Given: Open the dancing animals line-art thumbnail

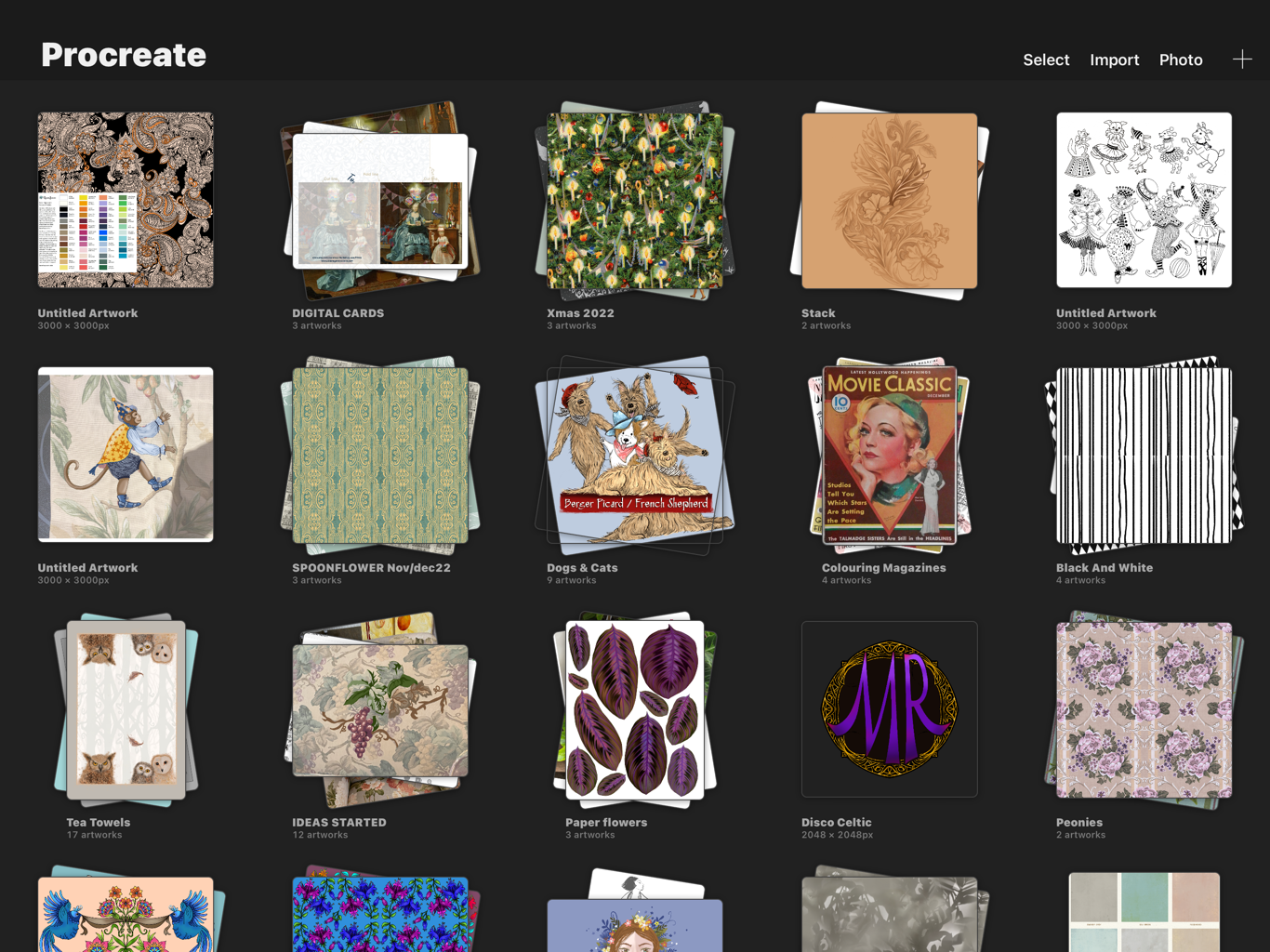Looking at the screenshot, I should click(x=1144, y=200).
